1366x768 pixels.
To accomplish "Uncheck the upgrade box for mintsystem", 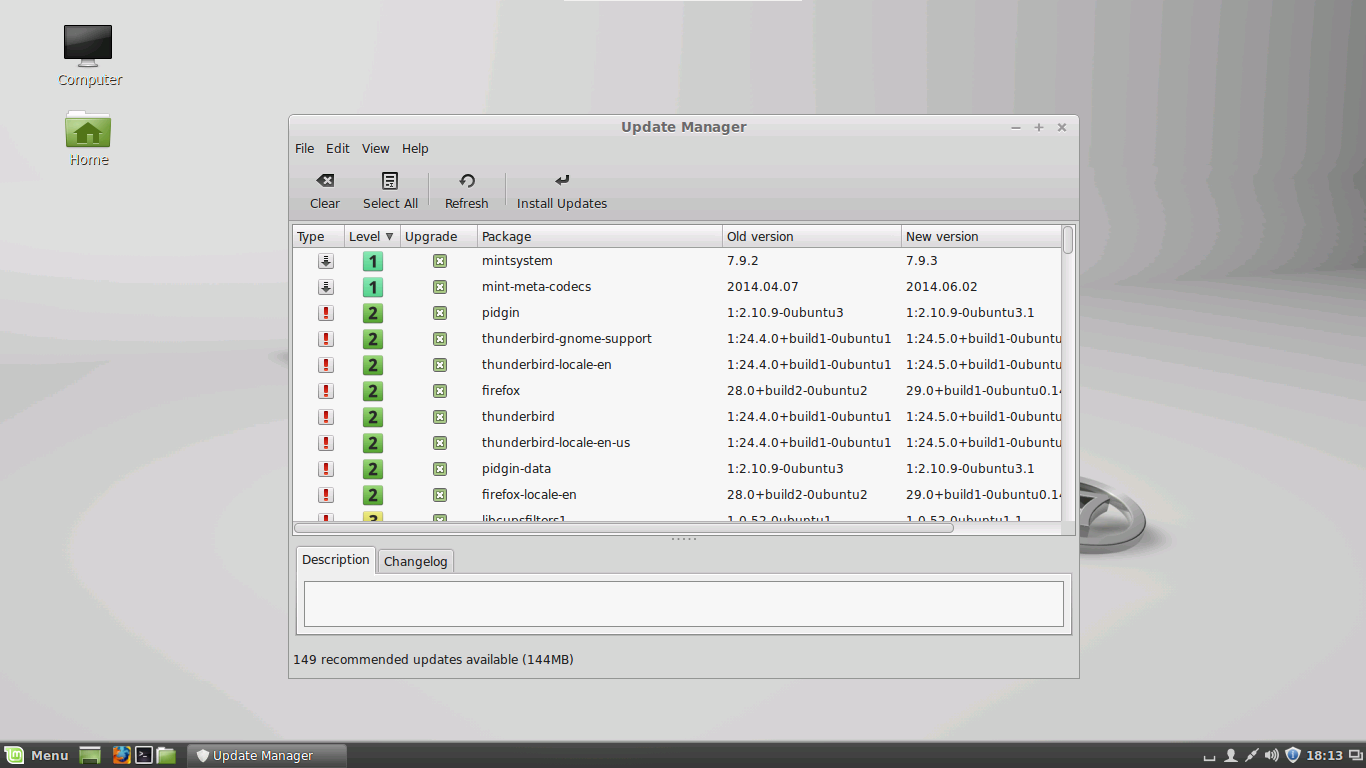I will tap(439, 261).
